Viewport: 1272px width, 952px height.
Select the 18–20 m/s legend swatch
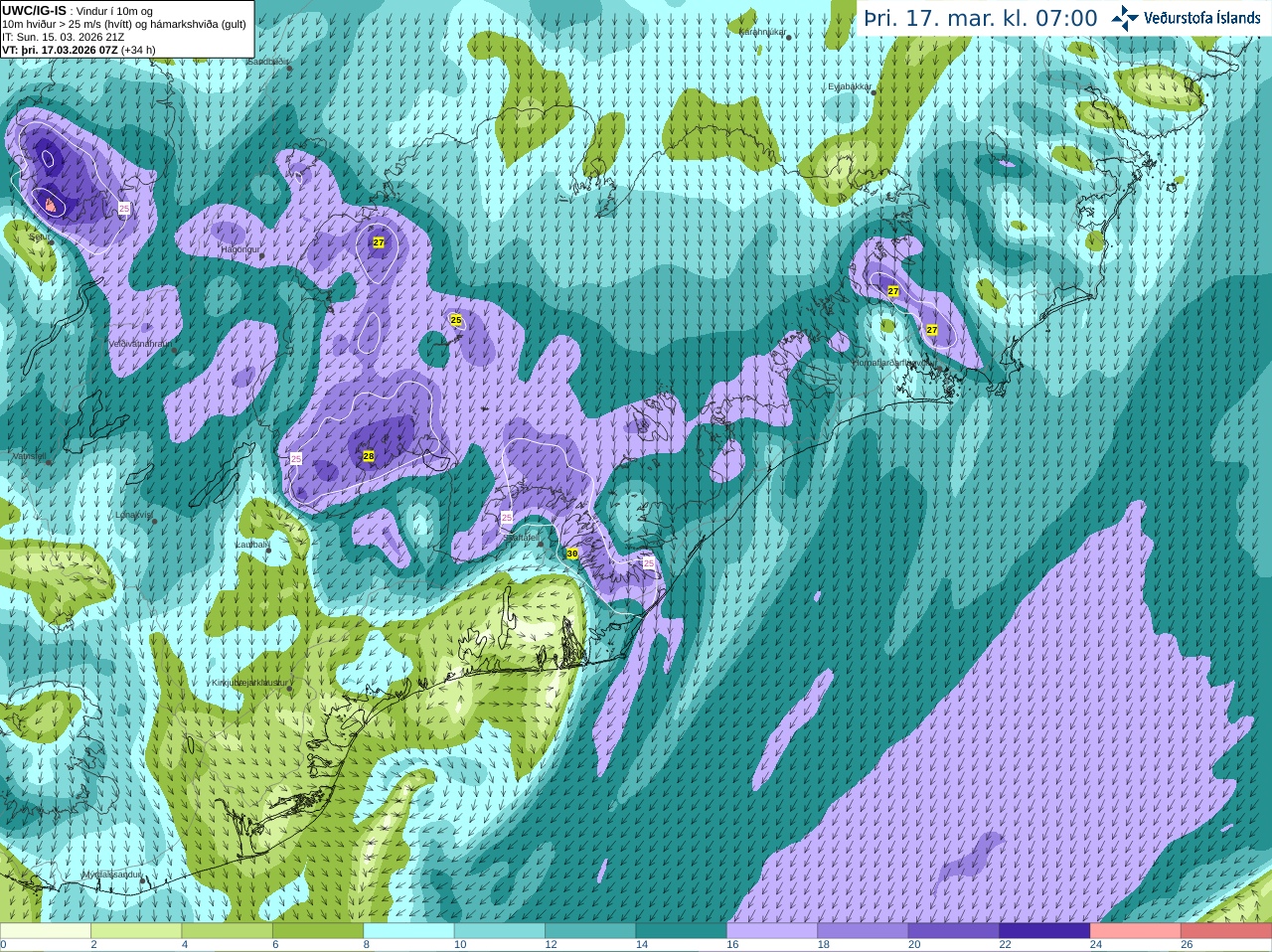[864, 931]
